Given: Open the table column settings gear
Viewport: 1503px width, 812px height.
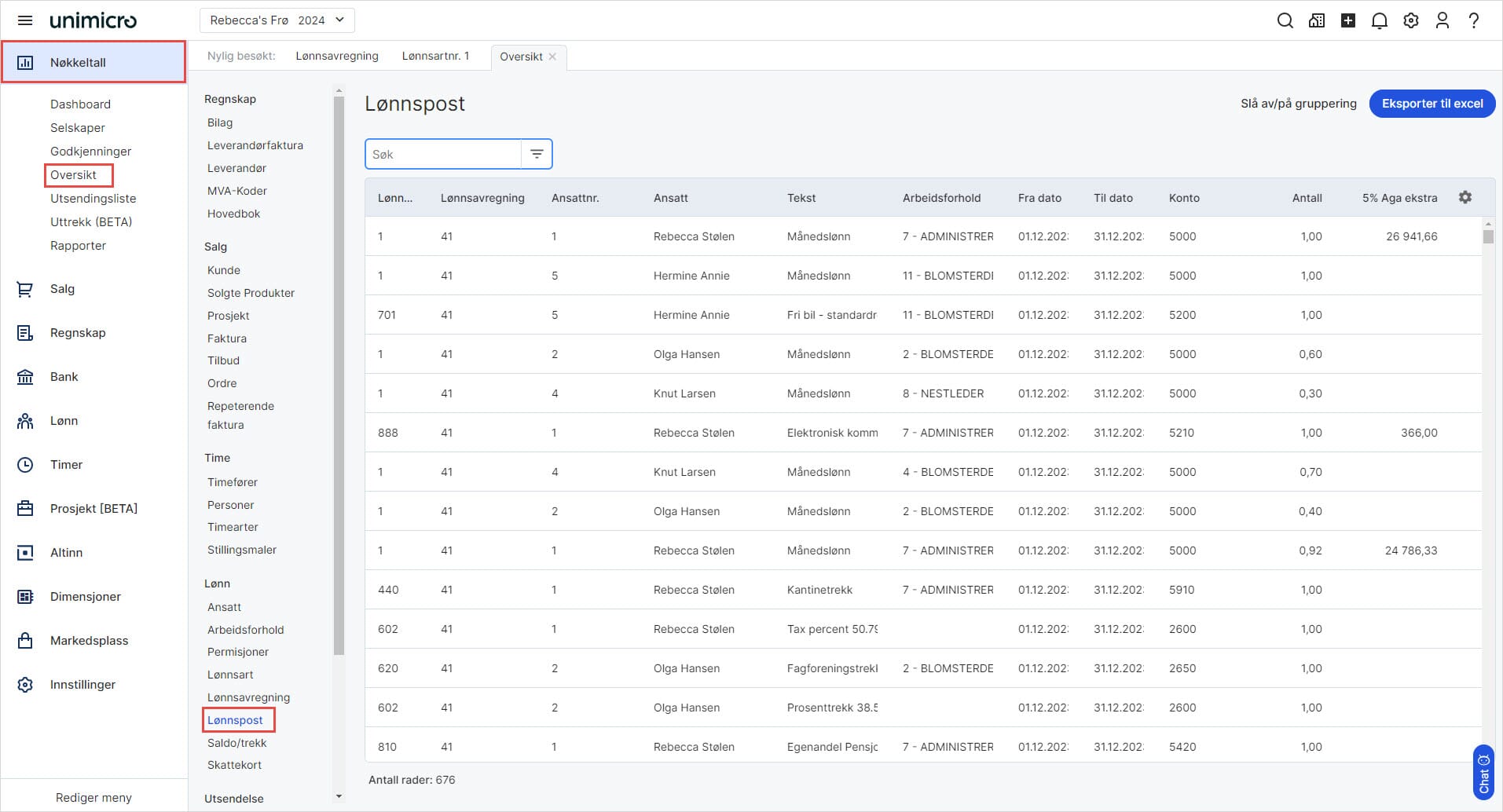Looking at the screenshot, I should [x=1465, y=197].
